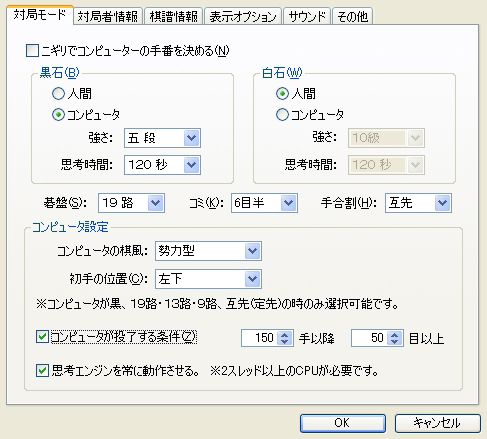Viewport: 487px width, 439px height.
Task: Decrease the 目以上 point threshold spinner
Action: [395, 342]
